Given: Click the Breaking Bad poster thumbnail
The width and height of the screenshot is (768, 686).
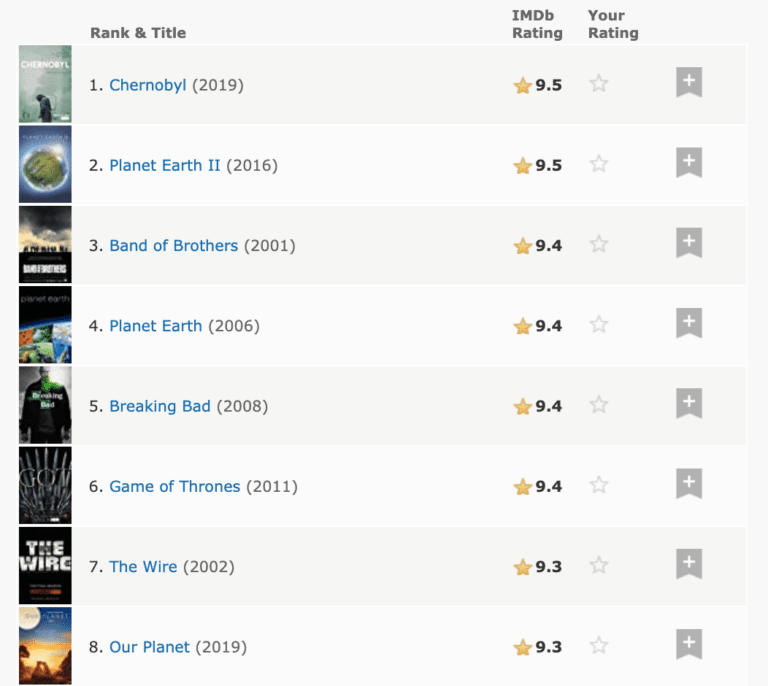Looking at the screenshot, I should (45, 405).
